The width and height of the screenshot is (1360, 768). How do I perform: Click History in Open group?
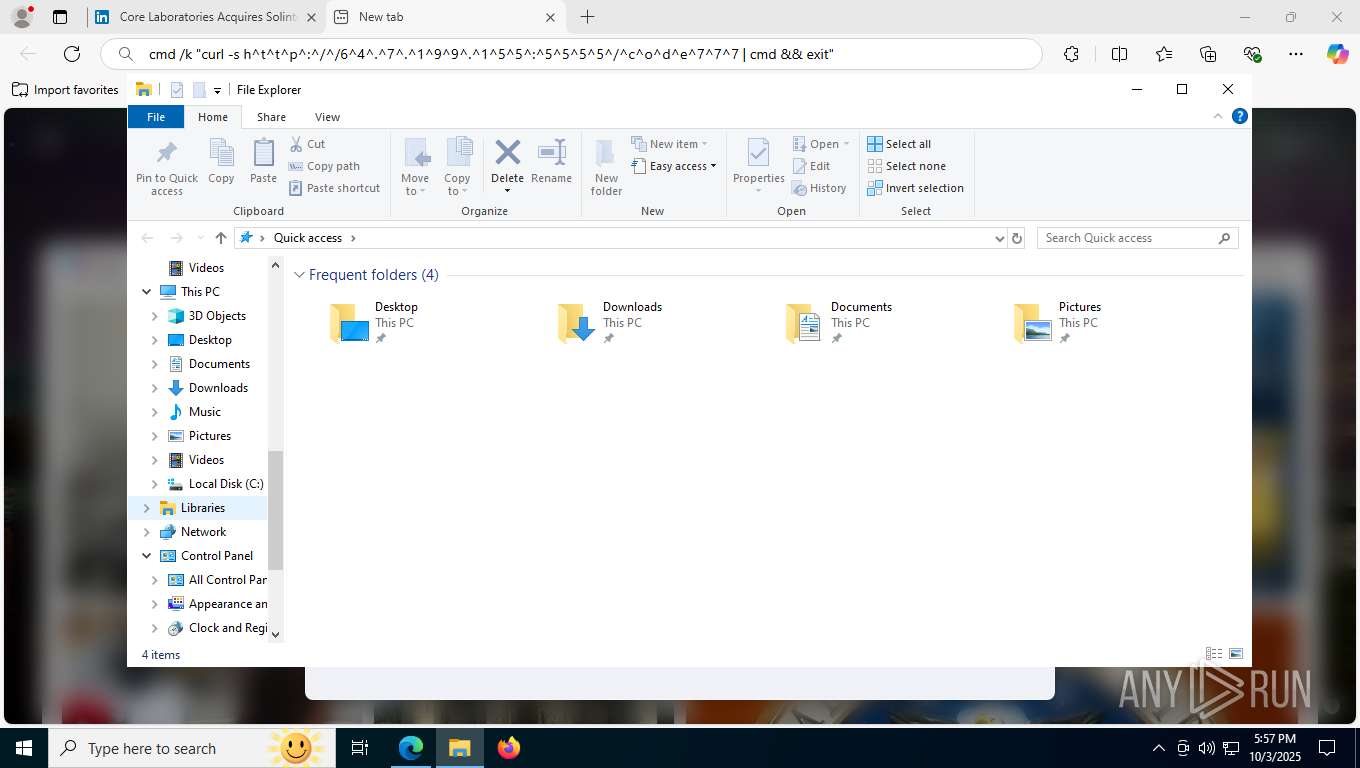tap(819, 188)
